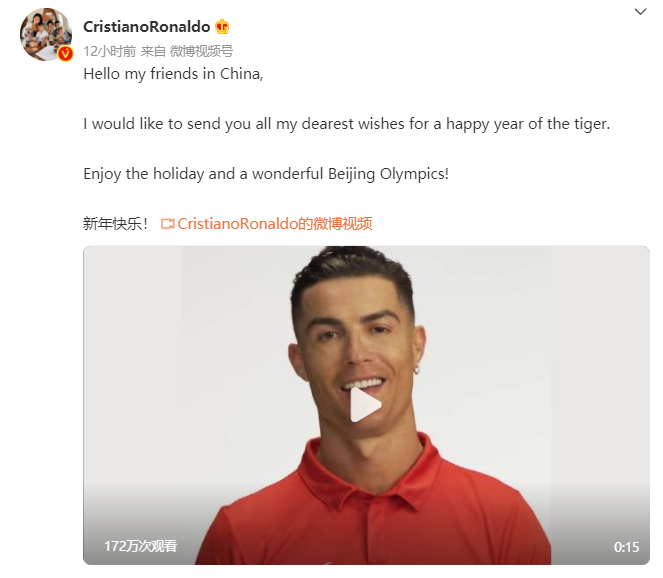
Task: Click the orange verified V badge
Action: pyautogui.click(x=65, y=54)
